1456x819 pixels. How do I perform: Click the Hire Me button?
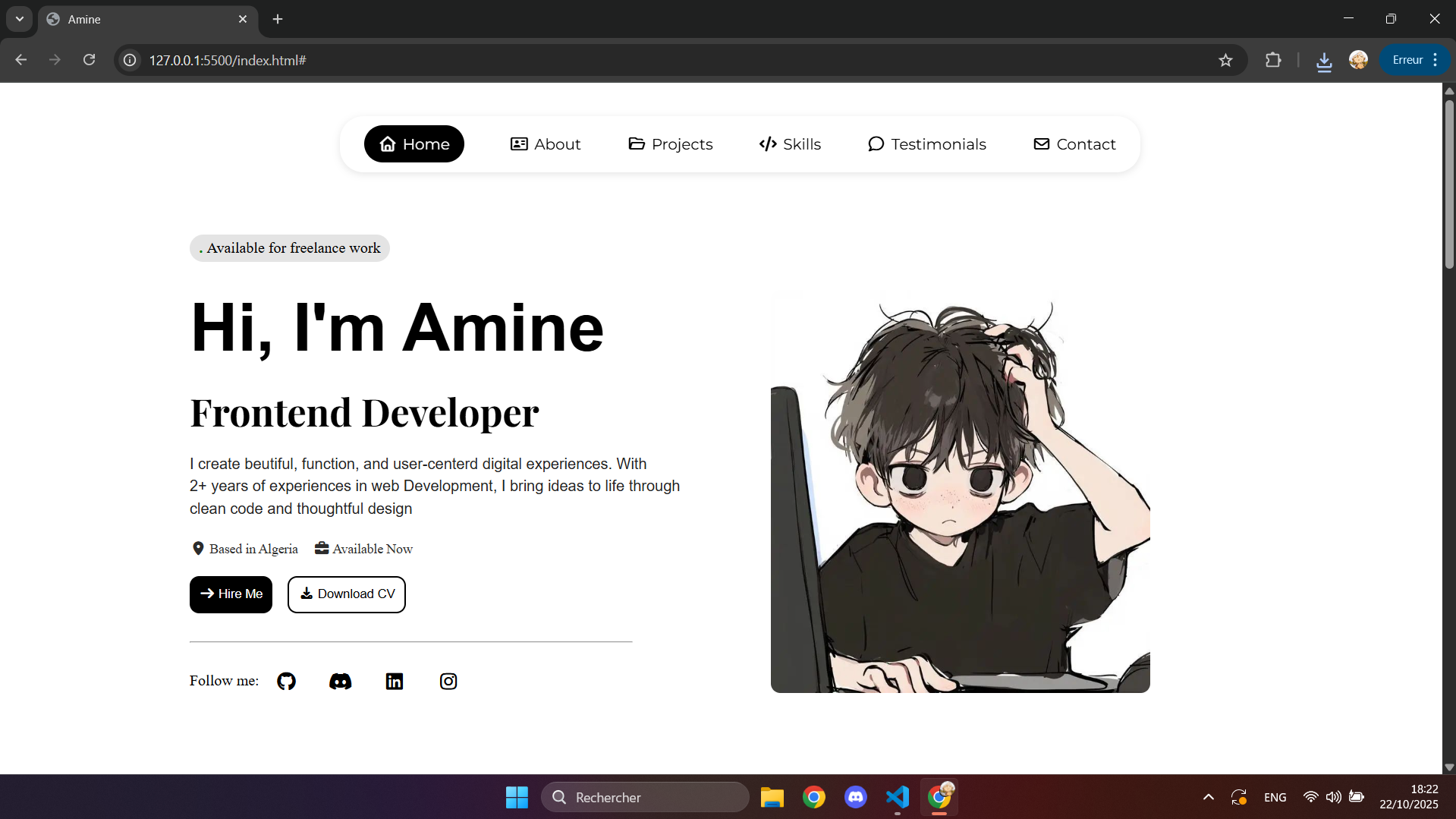point(230,594)
